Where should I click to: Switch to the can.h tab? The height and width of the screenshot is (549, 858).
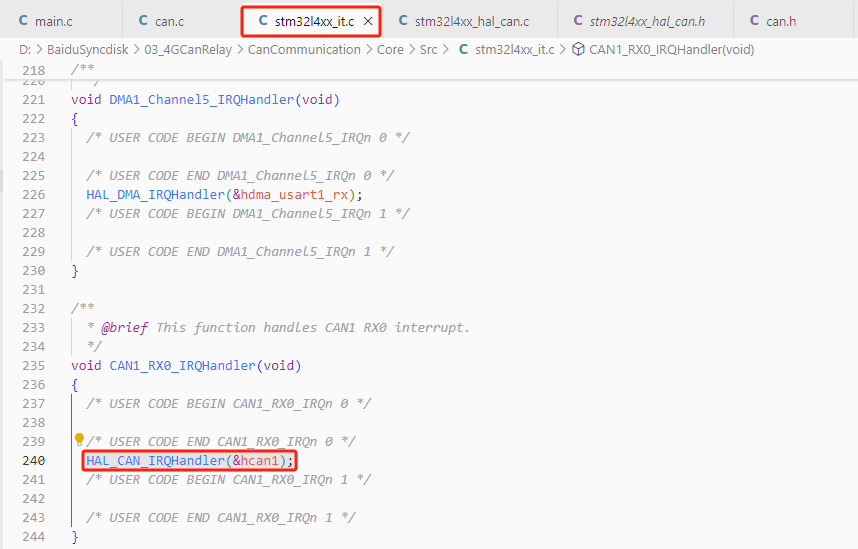[x=780, y=21]
